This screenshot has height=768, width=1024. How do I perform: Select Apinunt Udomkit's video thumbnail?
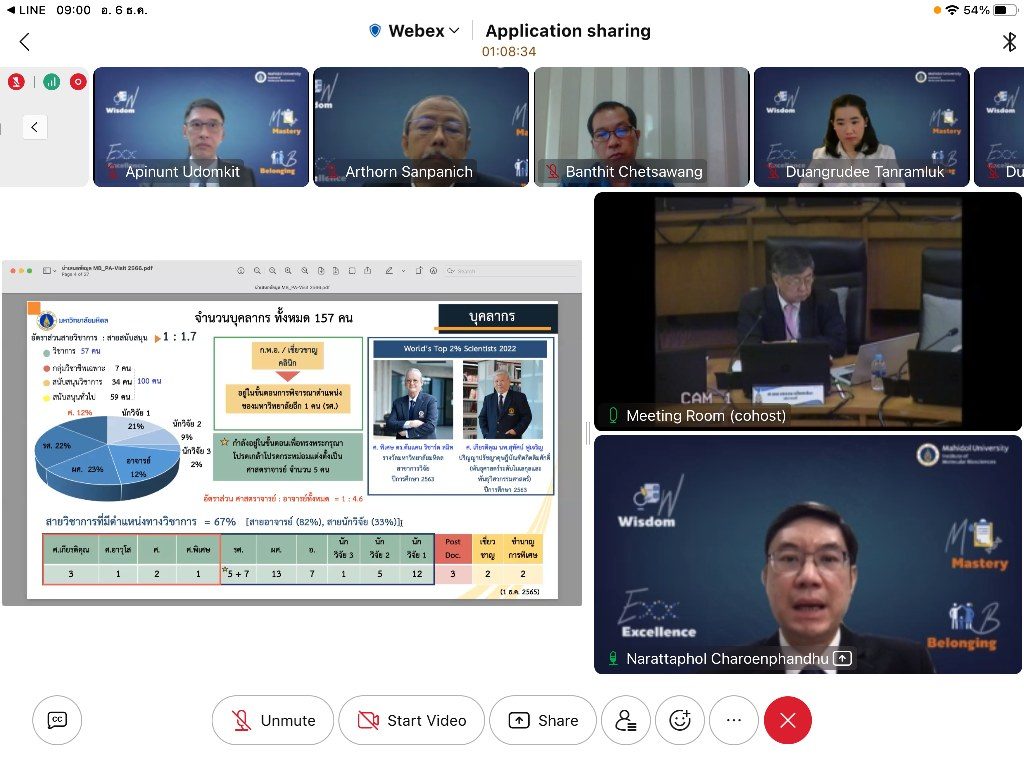pyautogui.click(x=201, y=127)
